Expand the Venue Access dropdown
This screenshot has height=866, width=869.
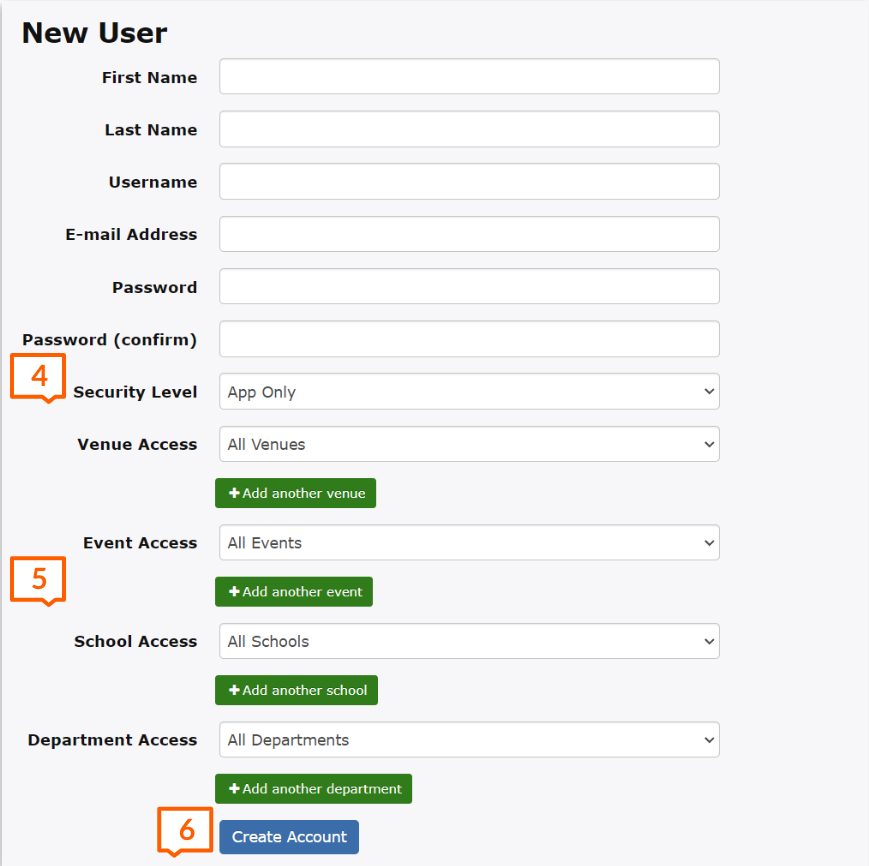click(469, 444)
